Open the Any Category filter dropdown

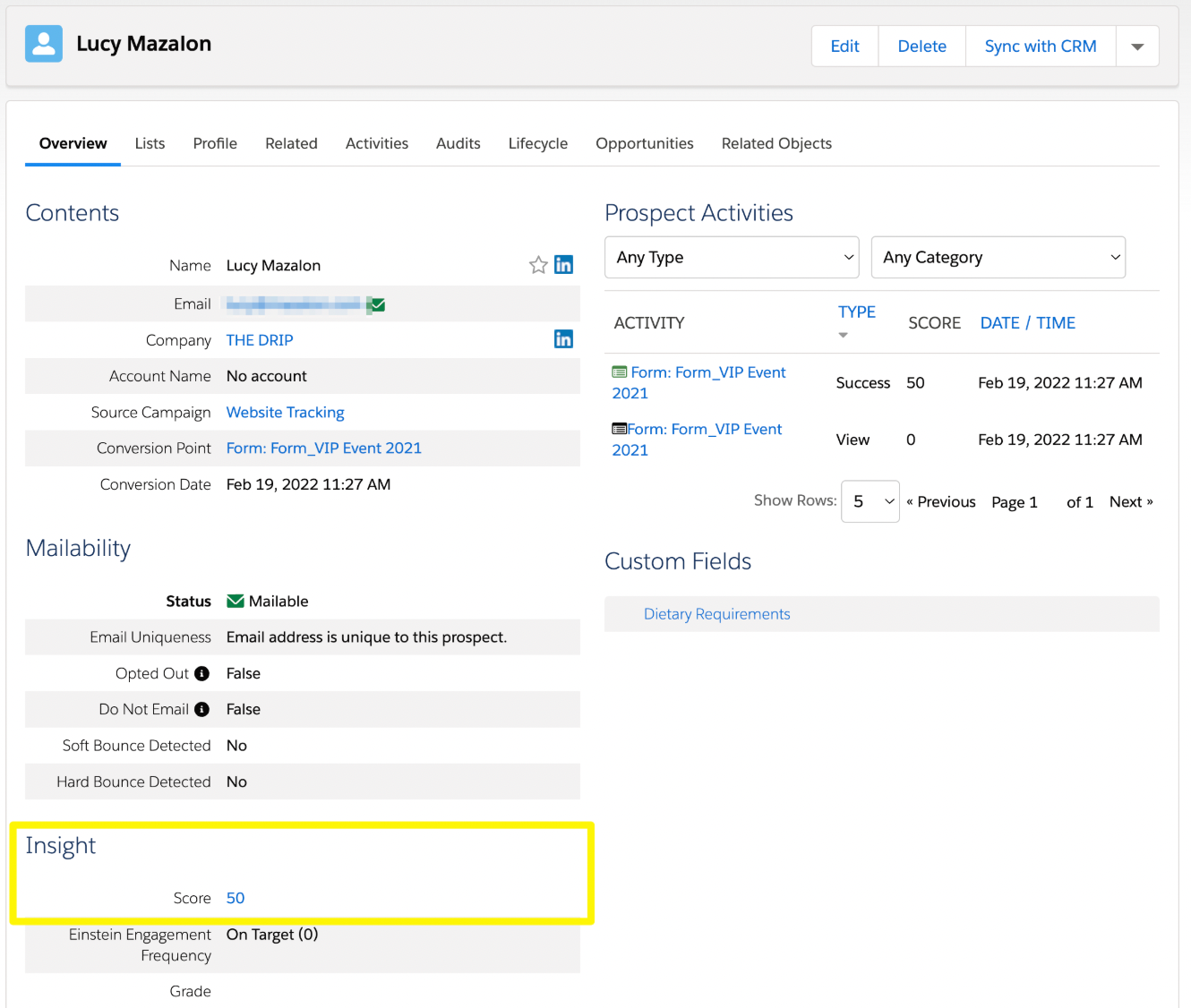pos(998,258)
